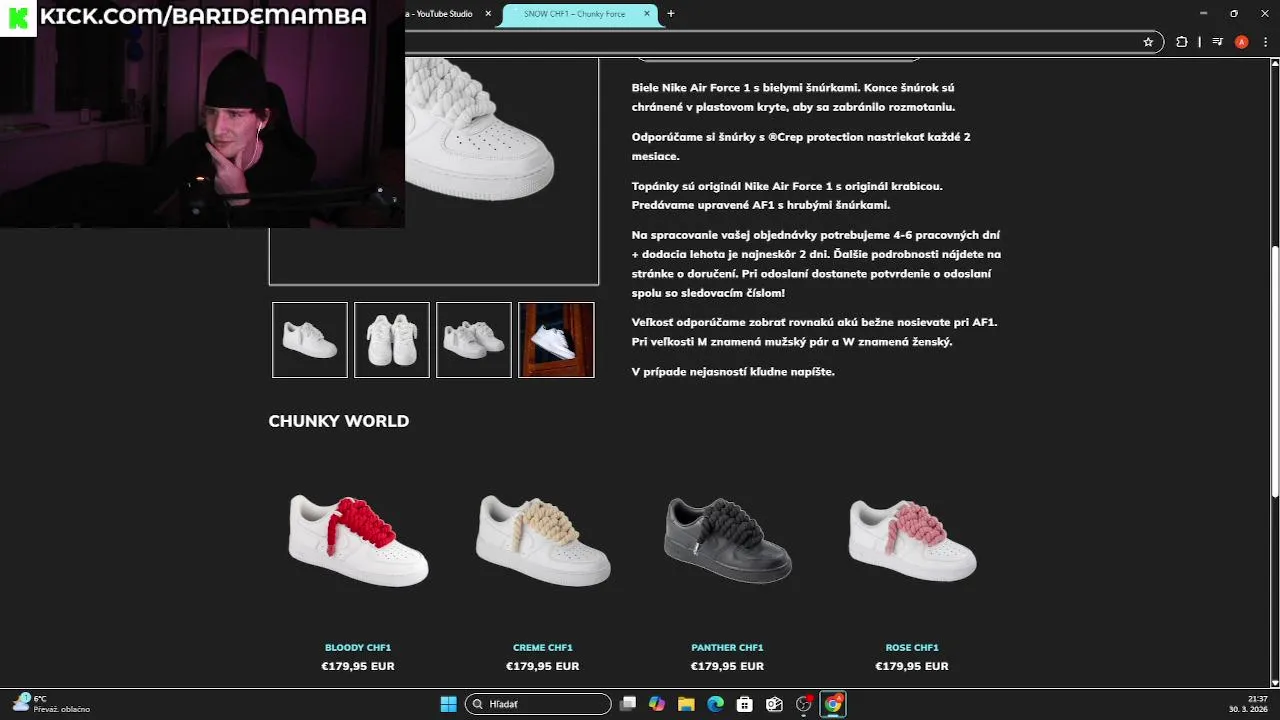Viewport: 1280px width, 720px height.
Task: Open the CREME CHF1 product link
Action: pyautogui.click(x=543, y=647)
